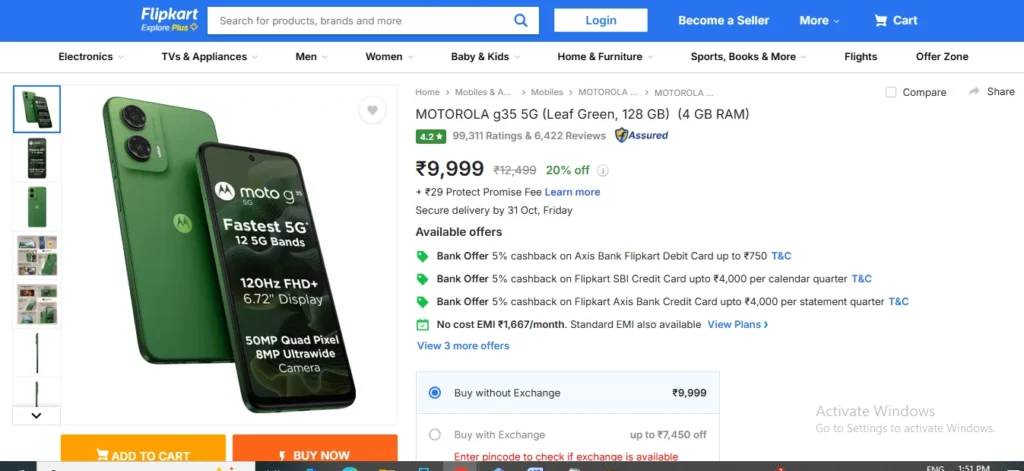This screenshot has width=1024, height=471.
Task: Click the product search input field
Action: [x=360, y=20]
